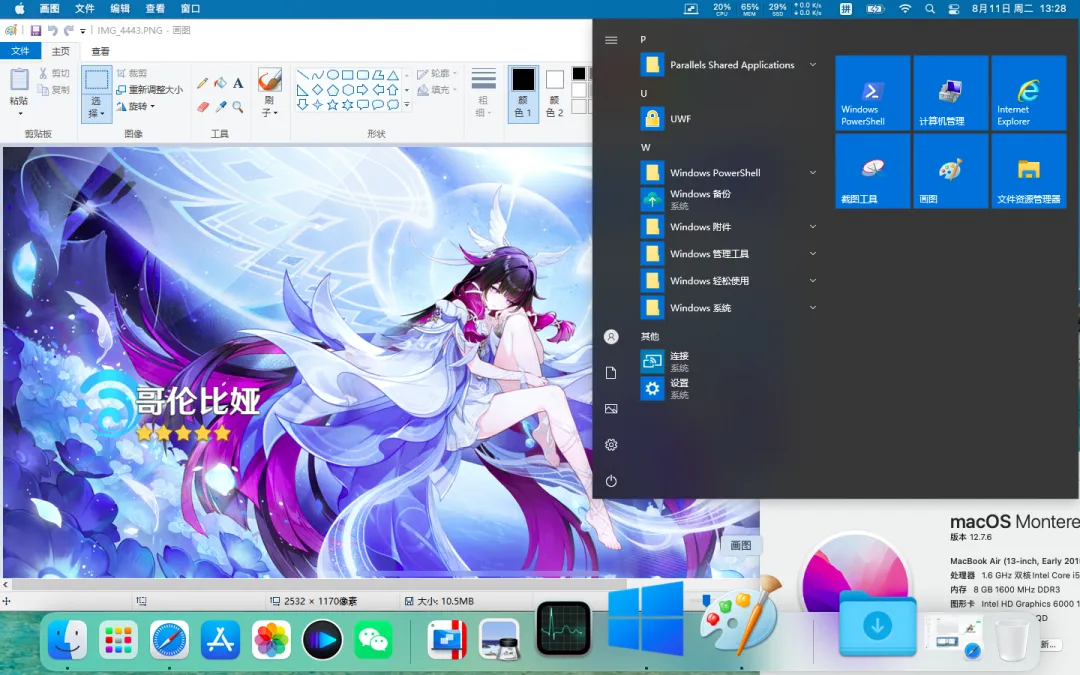Click the Save icon in Paint's title bar
1080x675 pixels.
pos(36,30)
